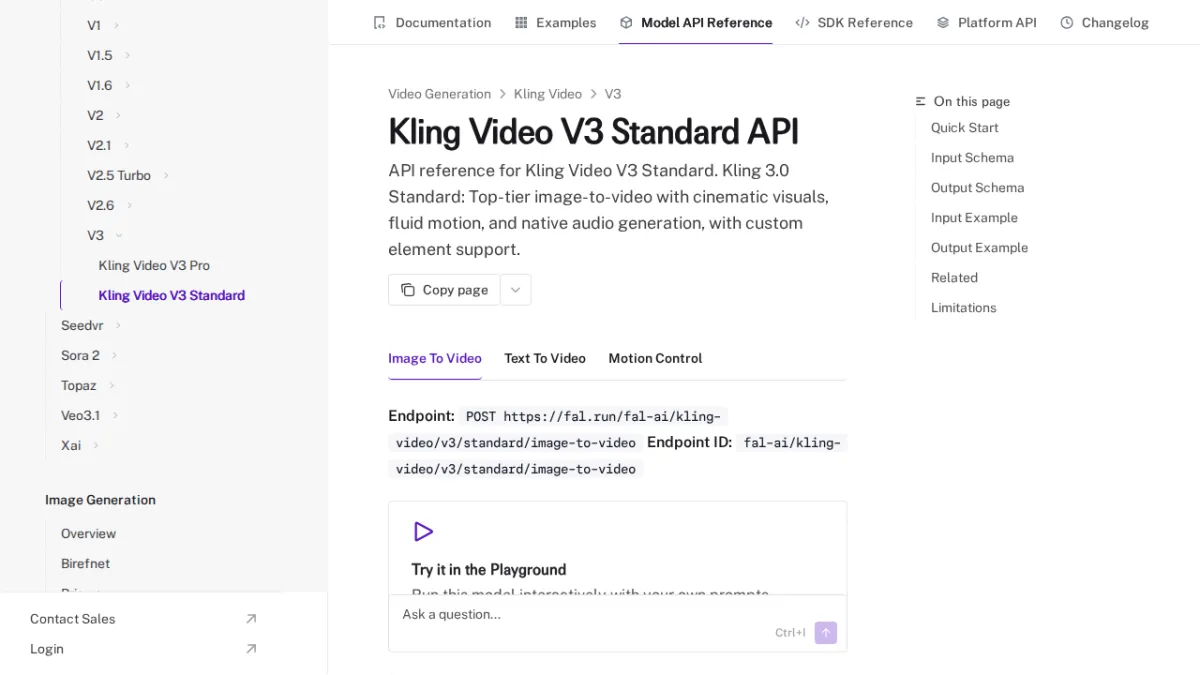Jump to Quick Start section
This screenshot has height=675, width=1200.
965,127
